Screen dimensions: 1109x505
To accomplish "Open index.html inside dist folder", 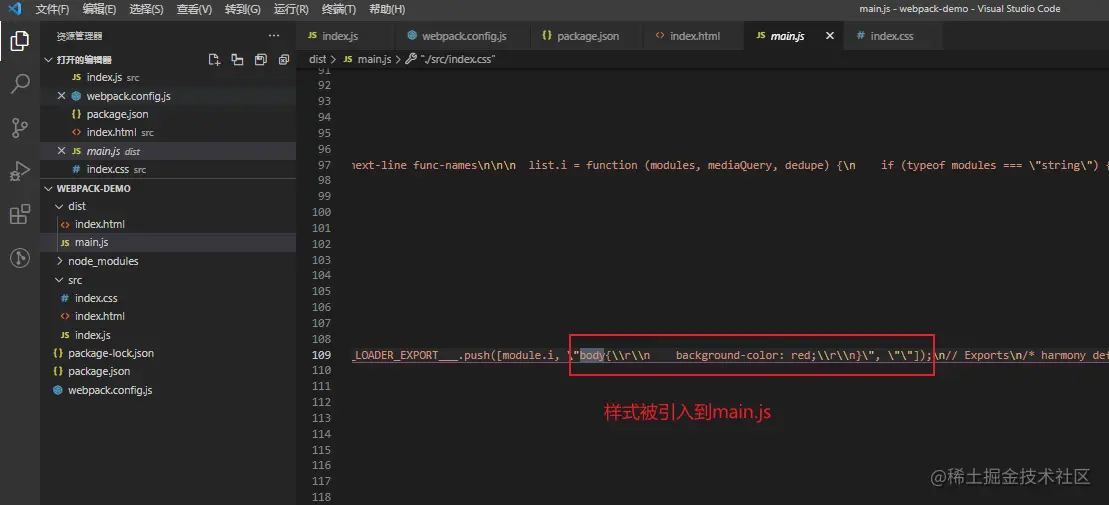I will (168, 224).
